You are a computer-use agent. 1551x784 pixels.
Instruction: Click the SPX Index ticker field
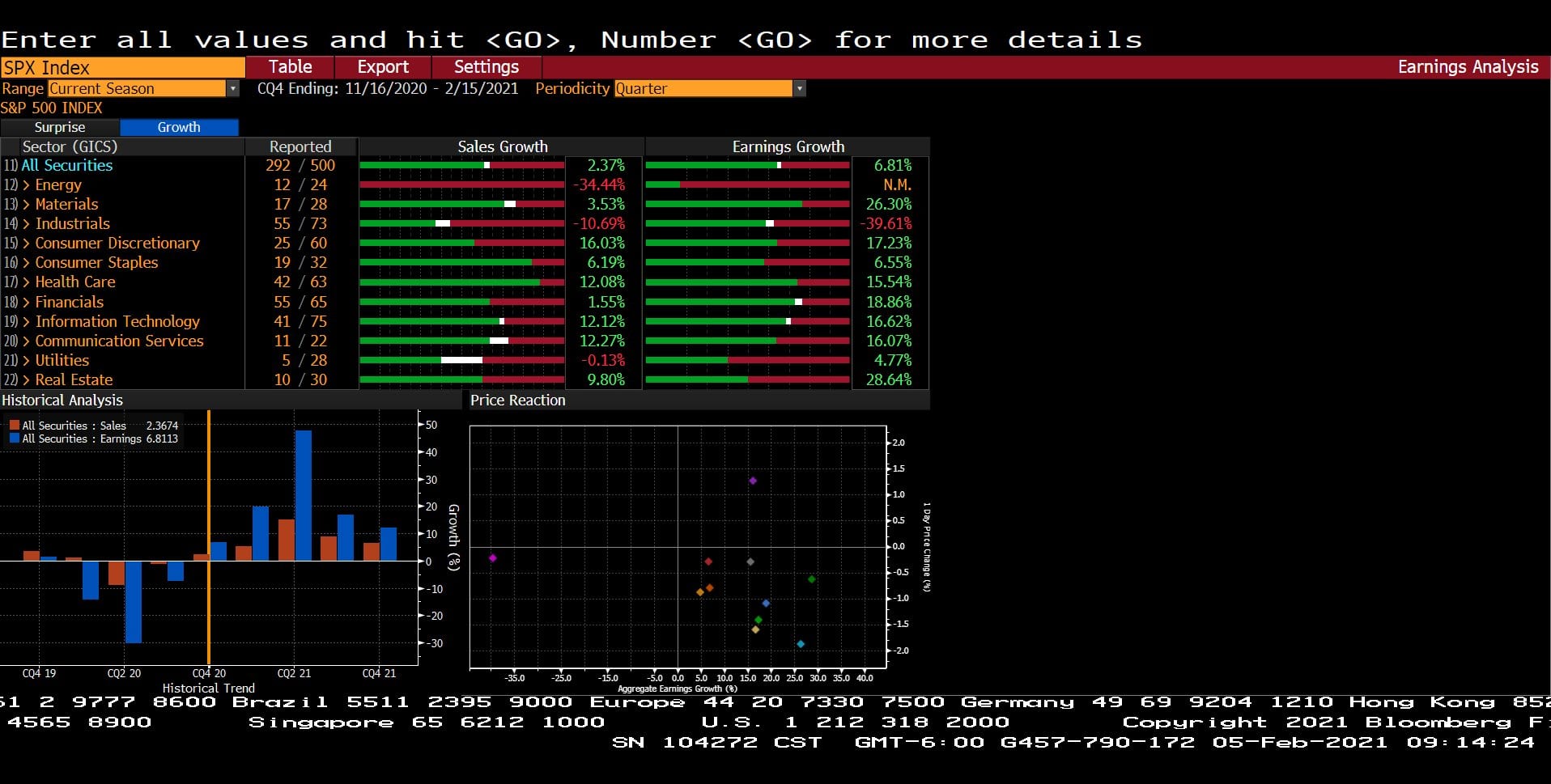point(123,67)
